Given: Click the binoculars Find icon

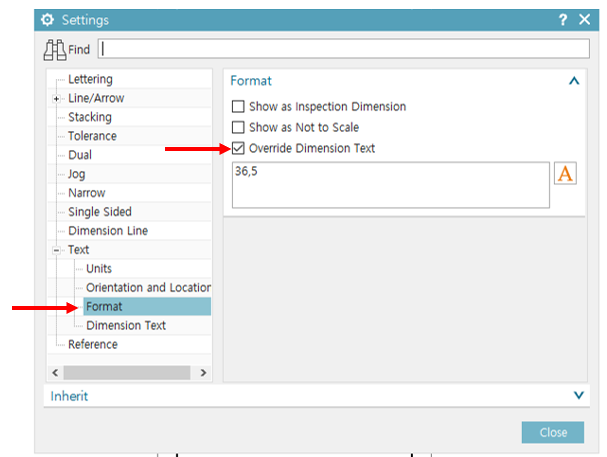Looking at the screenshot, I should pos(56,48).
